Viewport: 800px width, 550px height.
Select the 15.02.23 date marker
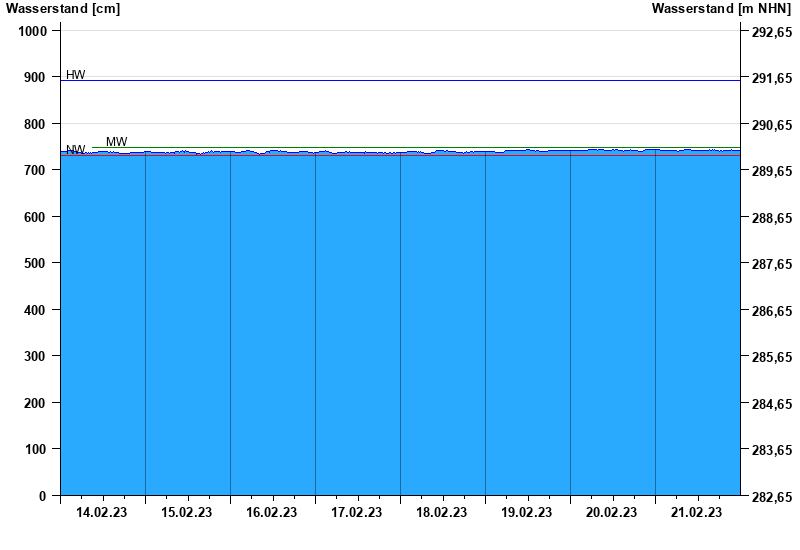pyautogui.click(x=187, y=513)
